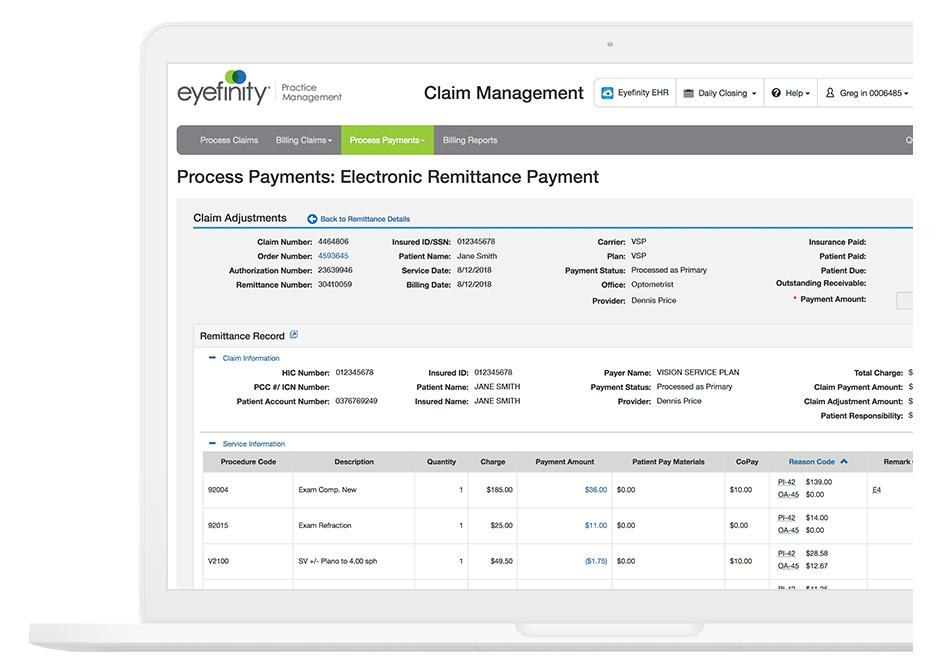Click the $36.00 payment amount link
The height and width of the screenshot is (672, 943).
tap(596, 490)
